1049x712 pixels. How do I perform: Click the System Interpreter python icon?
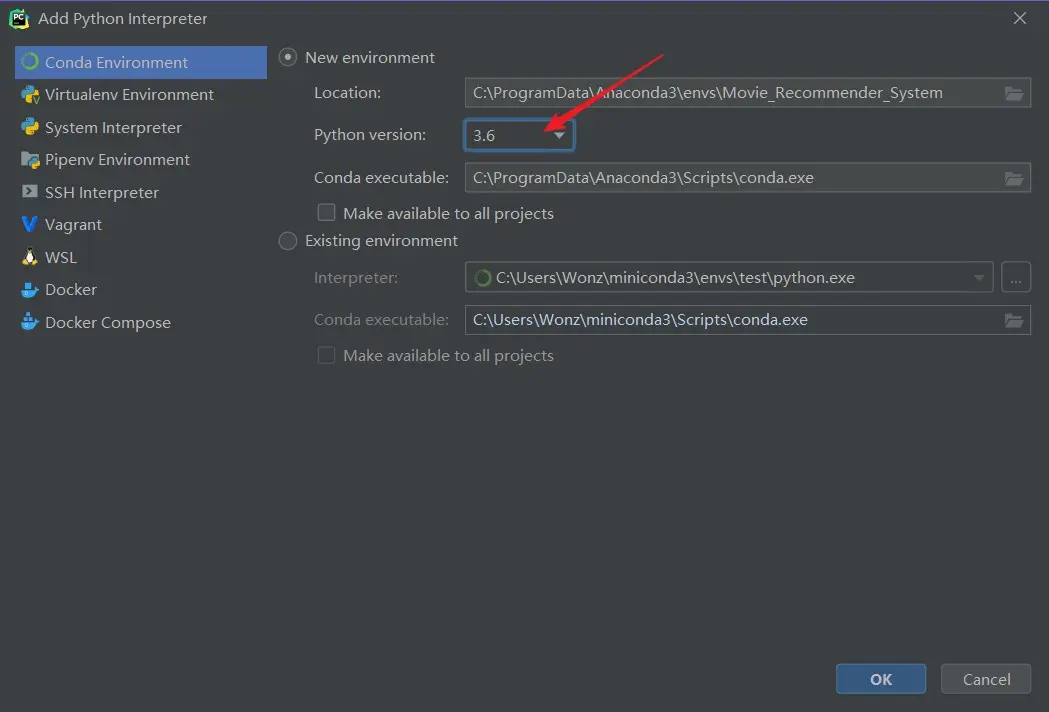30,126
